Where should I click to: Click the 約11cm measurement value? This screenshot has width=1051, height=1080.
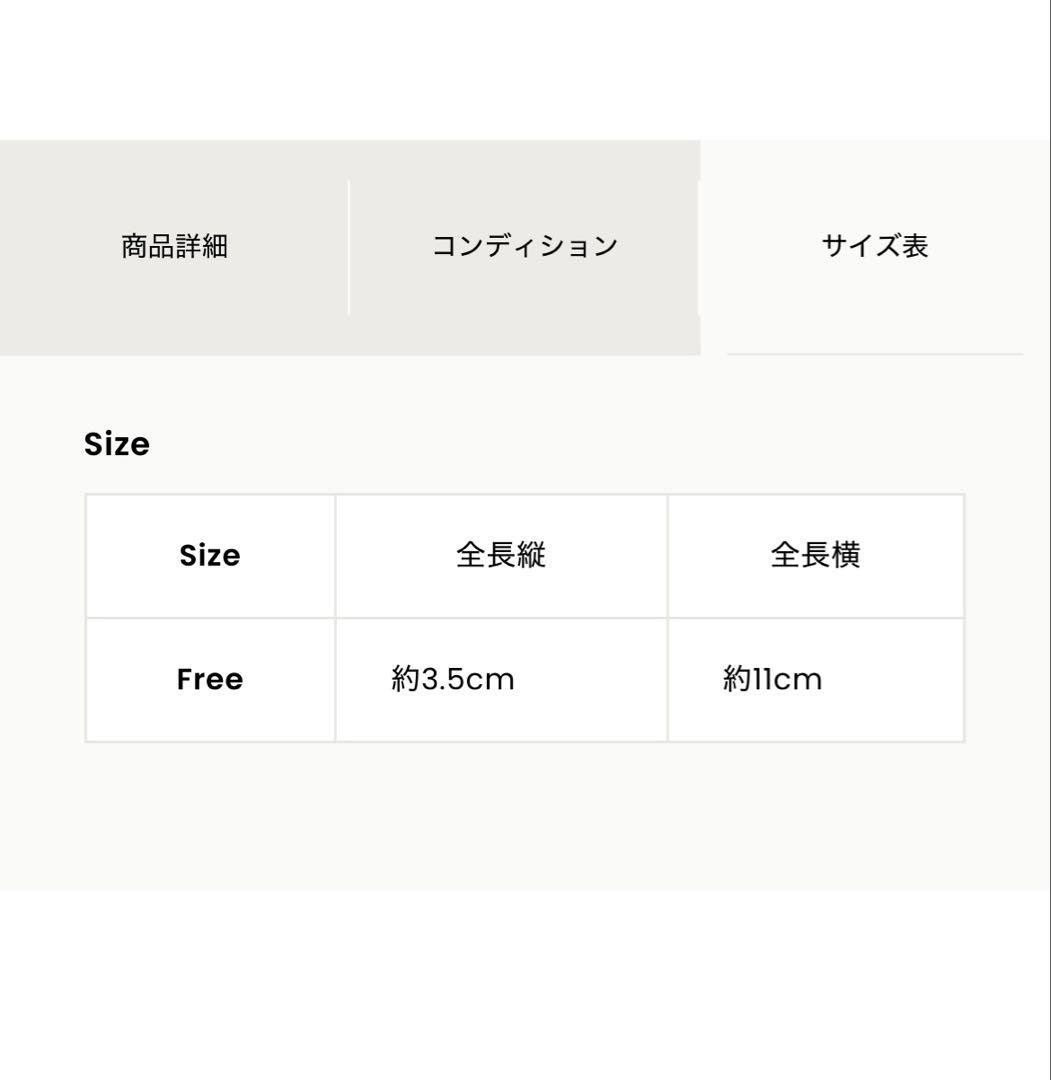pos(772,679)
